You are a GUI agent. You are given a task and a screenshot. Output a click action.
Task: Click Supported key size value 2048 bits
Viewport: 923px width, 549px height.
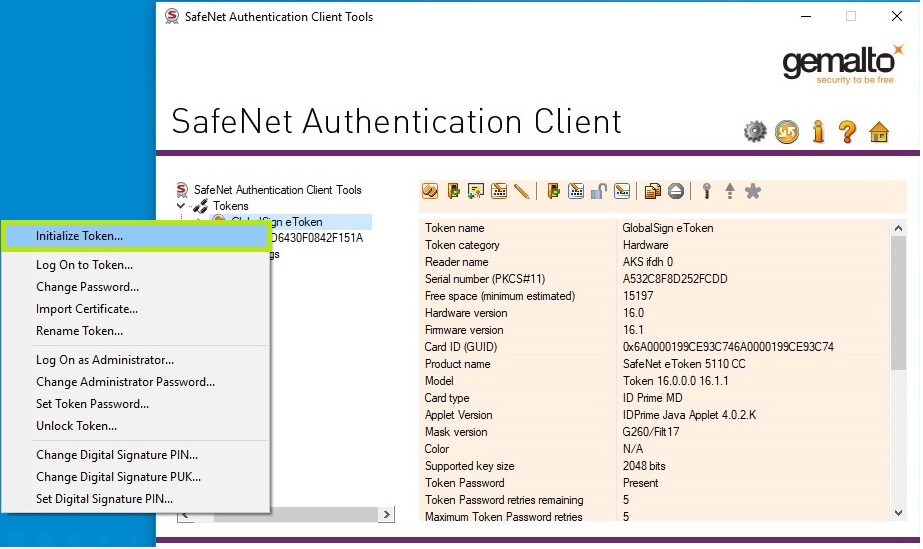tap(644, 466)
